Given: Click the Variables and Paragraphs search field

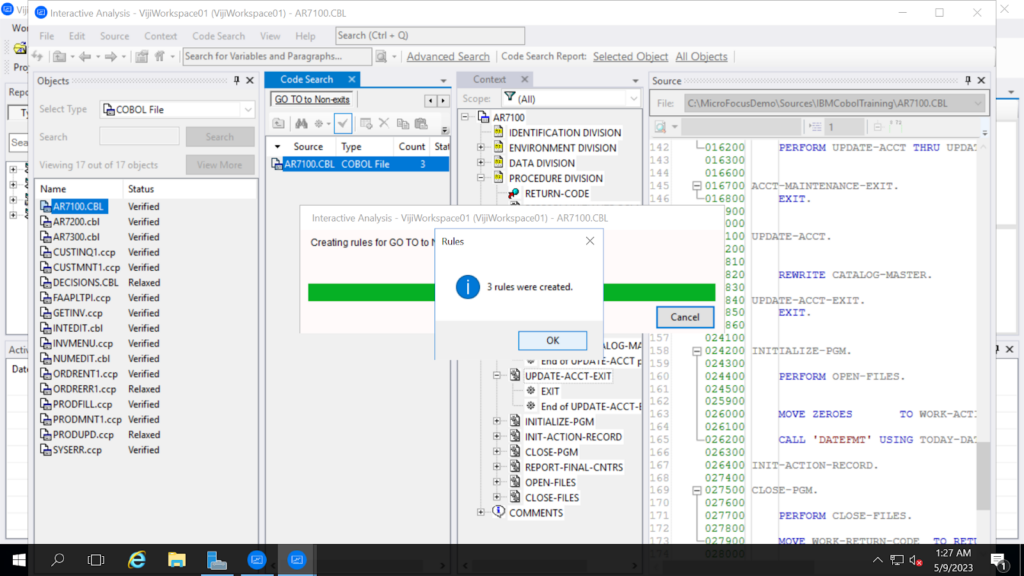Looking at the screenshot, I should pos(277,56).
